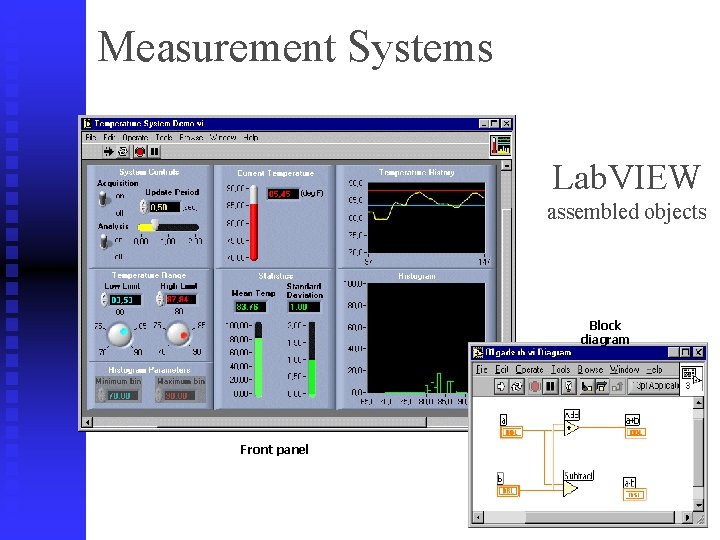This screenshot has width=720, height=540.
Task: Select the a+b DBL indicator terminal
Action: tap(636, 432)
